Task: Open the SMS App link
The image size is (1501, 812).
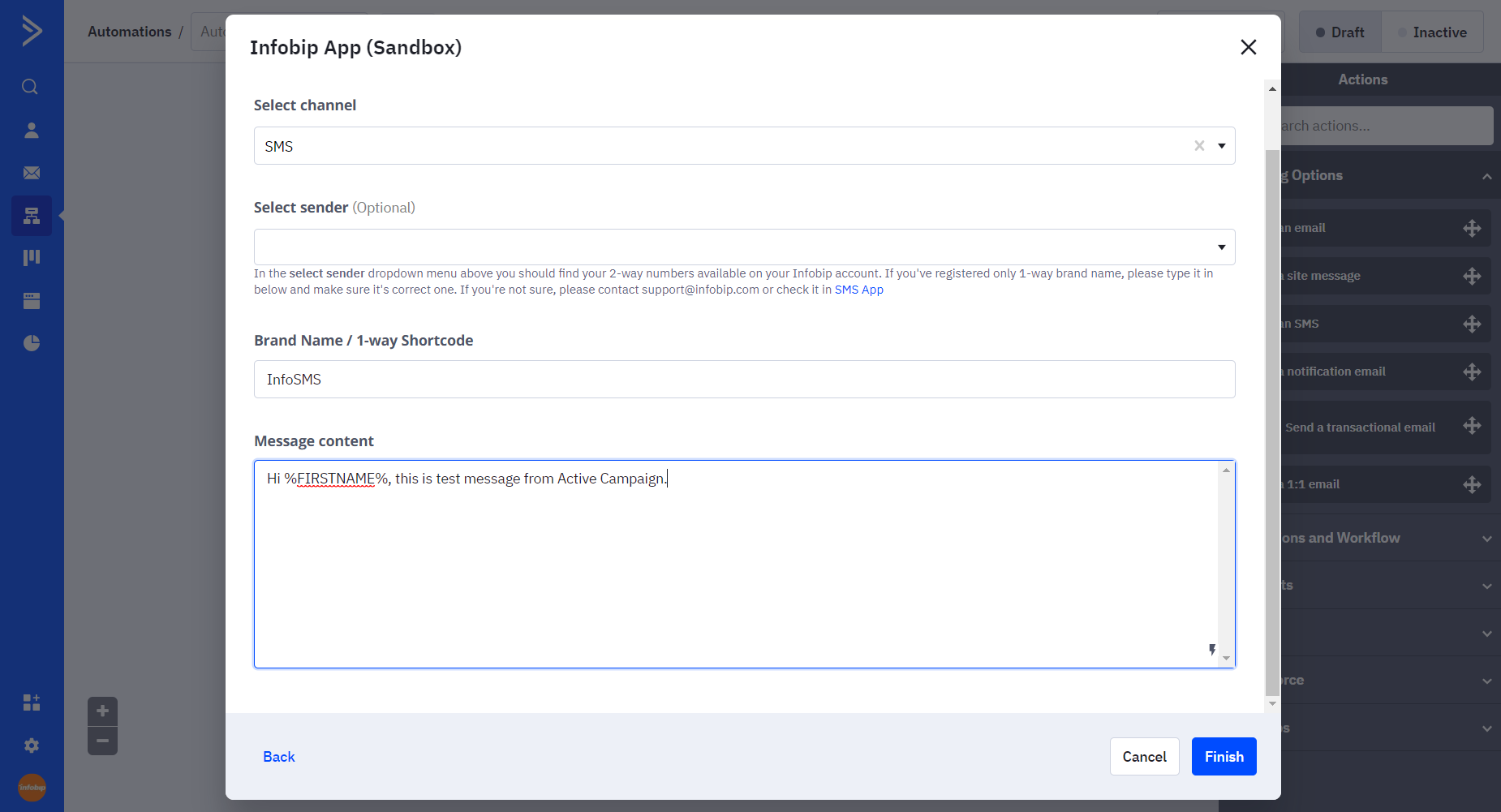Action: (x=858, y=290)
